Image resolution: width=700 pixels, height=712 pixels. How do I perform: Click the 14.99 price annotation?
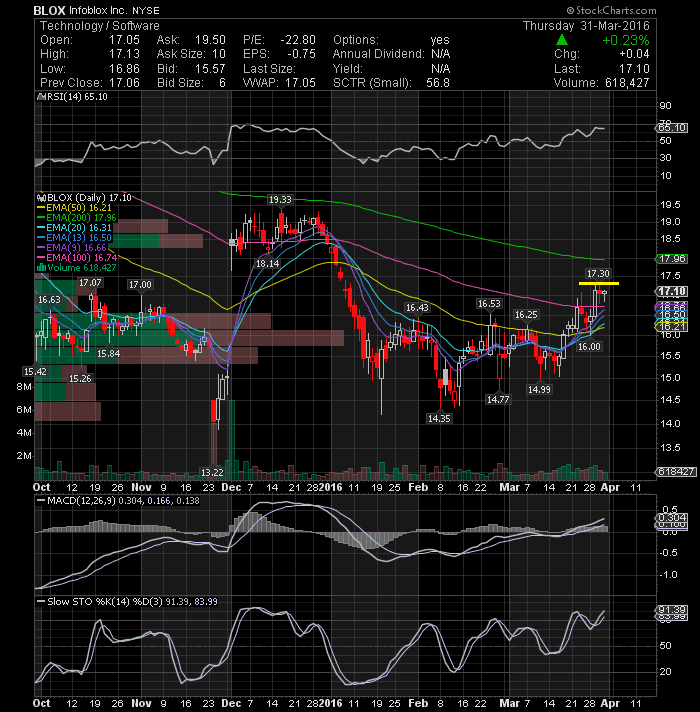[539, 390]
